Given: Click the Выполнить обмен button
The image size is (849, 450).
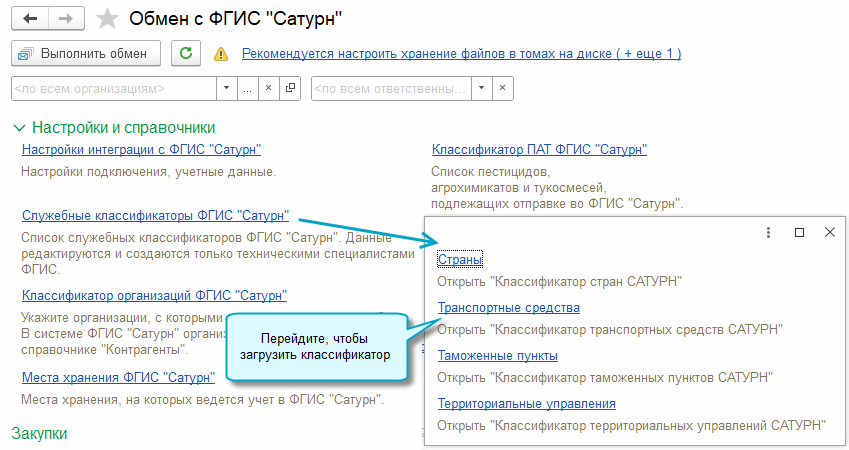Looking at the screenshot, I should (x=86, y=53).
